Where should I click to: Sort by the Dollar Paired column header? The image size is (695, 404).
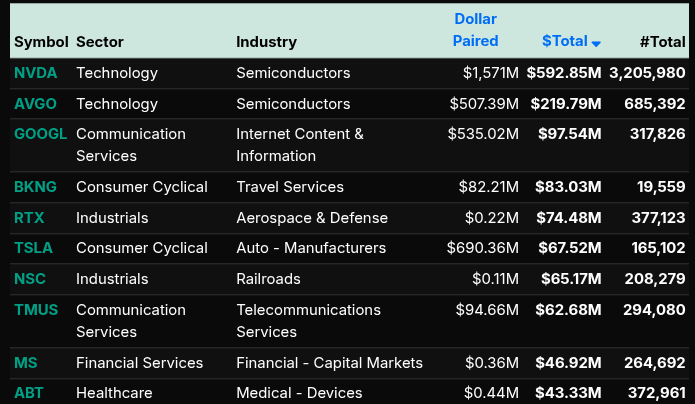(x=475, y=30)
